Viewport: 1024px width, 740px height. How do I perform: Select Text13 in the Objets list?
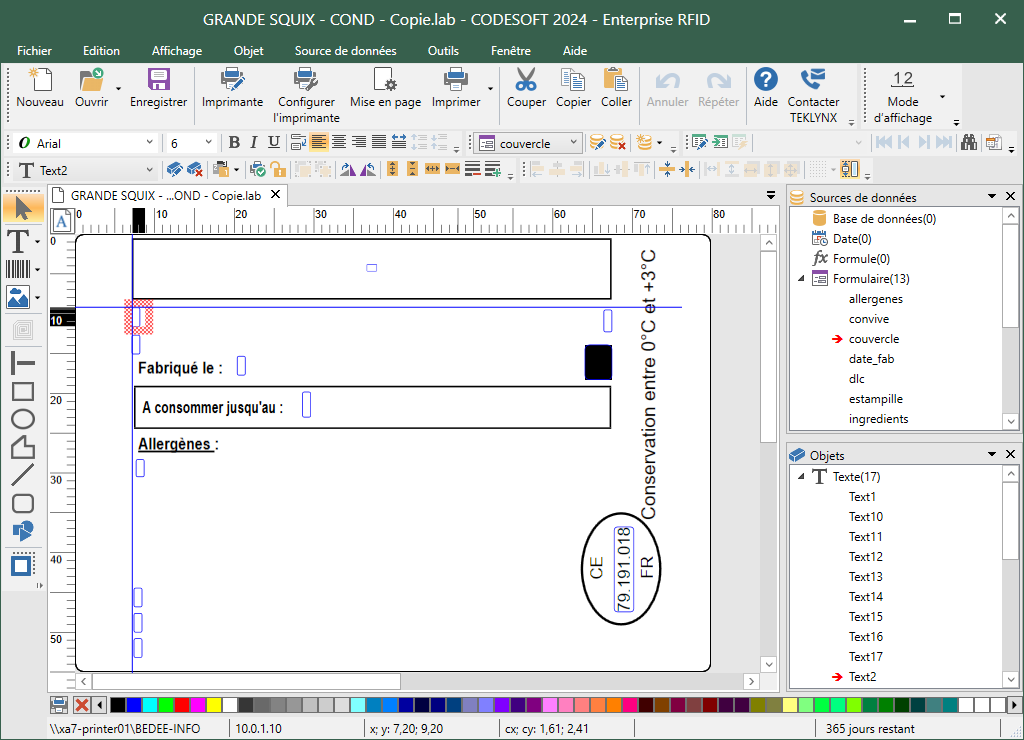[x=865, y=577]
